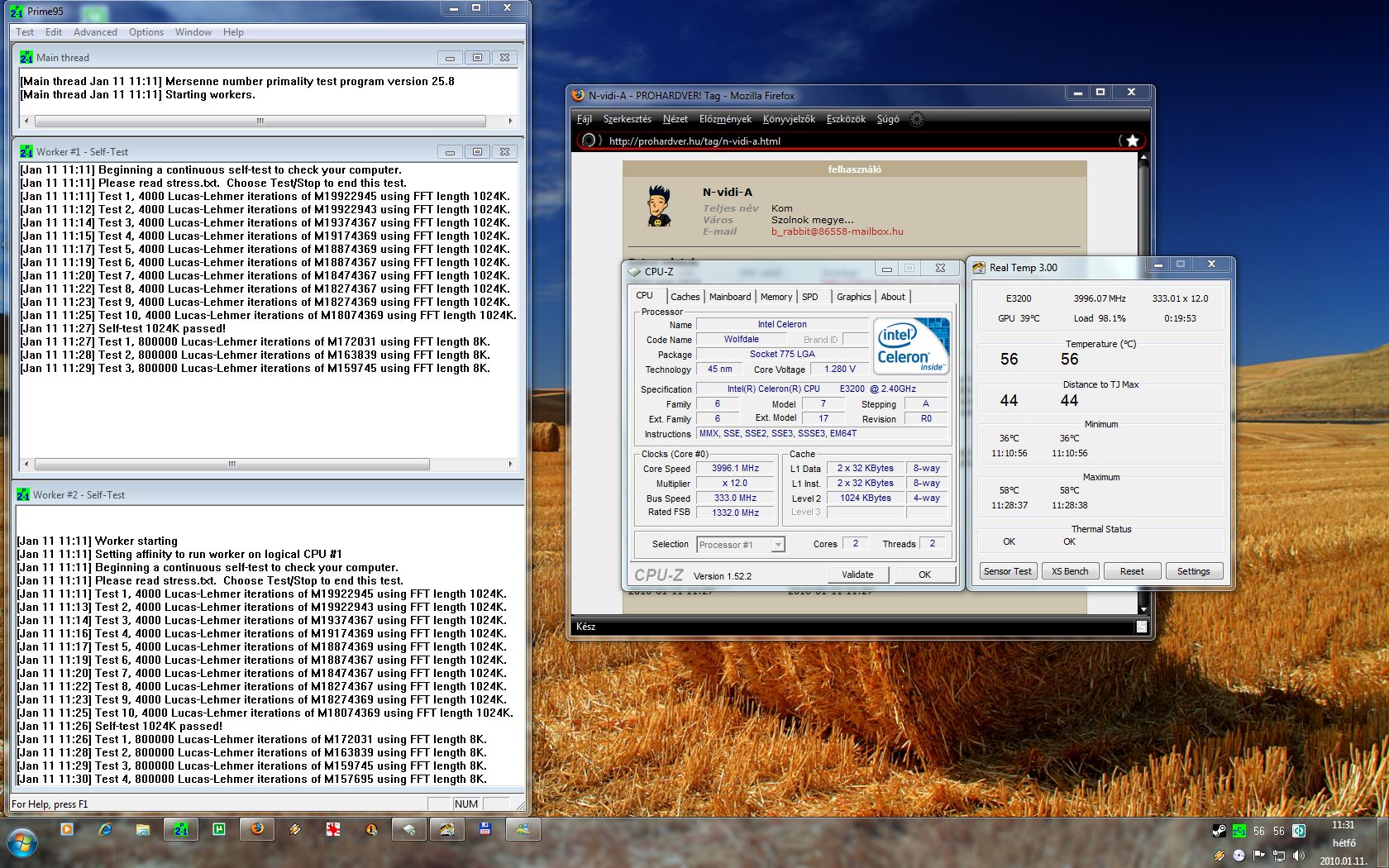This screenshot has width=1389, height=868.
Task: Open Settings in Real Temp
Action: tap(1194, 571)
